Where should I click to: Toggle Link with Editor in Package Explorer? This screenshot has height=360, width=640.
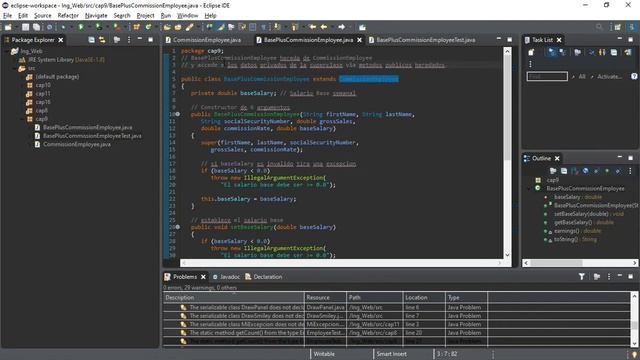click(102, 40)
